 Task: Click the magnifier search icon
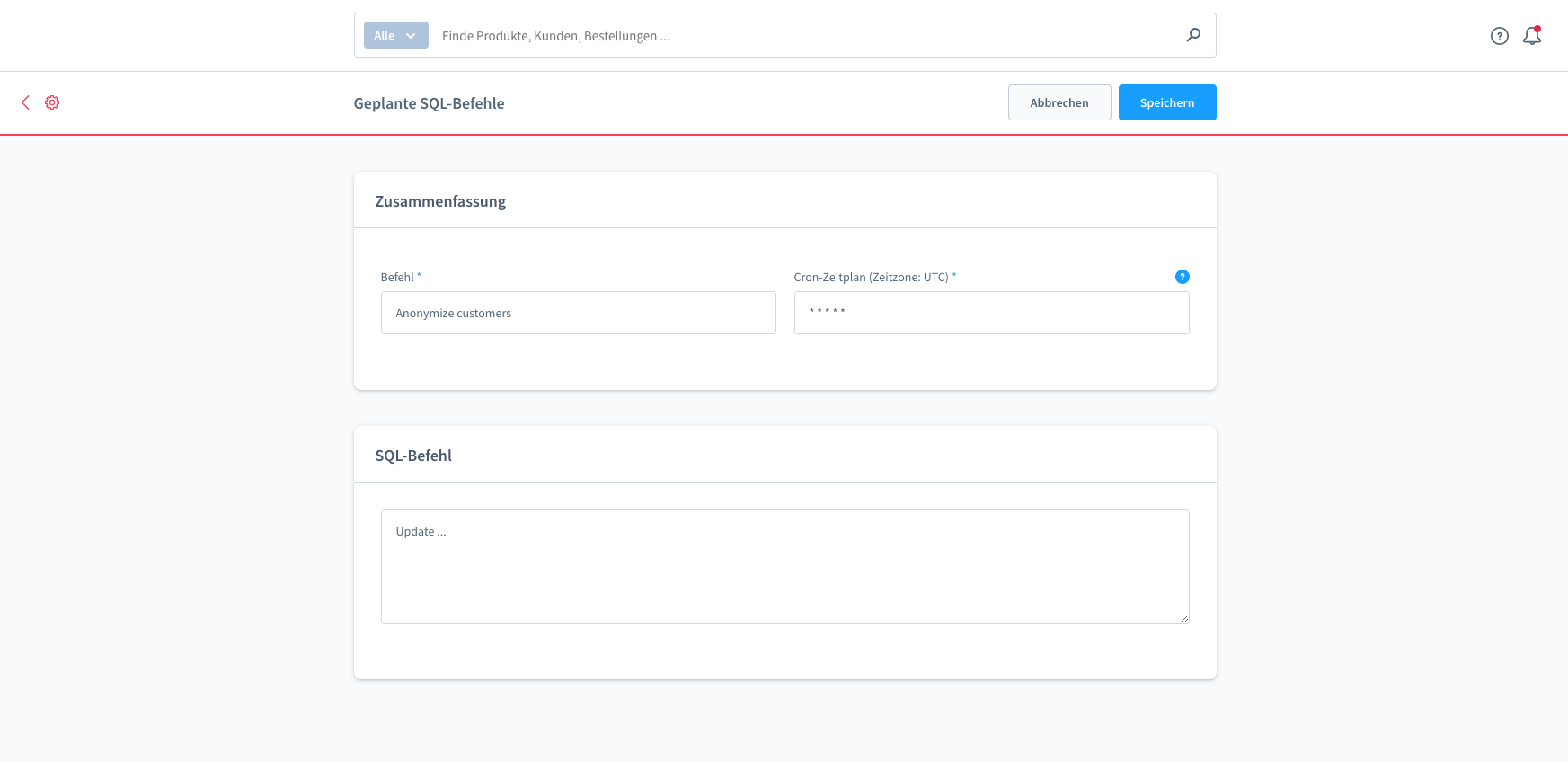point(1193,35)
